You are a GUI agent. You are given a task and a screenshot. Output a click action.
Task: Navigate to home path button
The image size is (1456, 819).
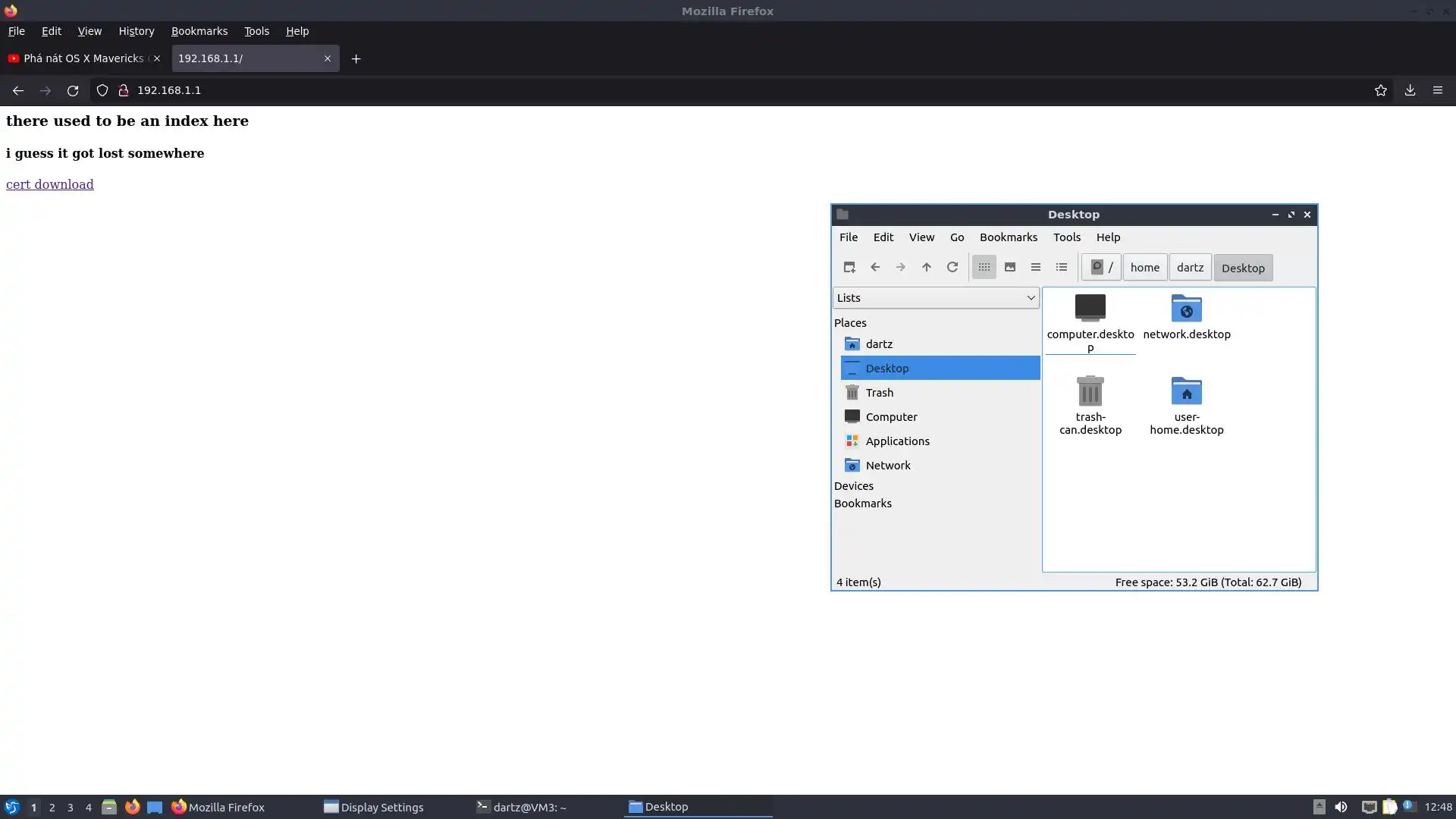pyautogui.click(x=1144, y=267)
